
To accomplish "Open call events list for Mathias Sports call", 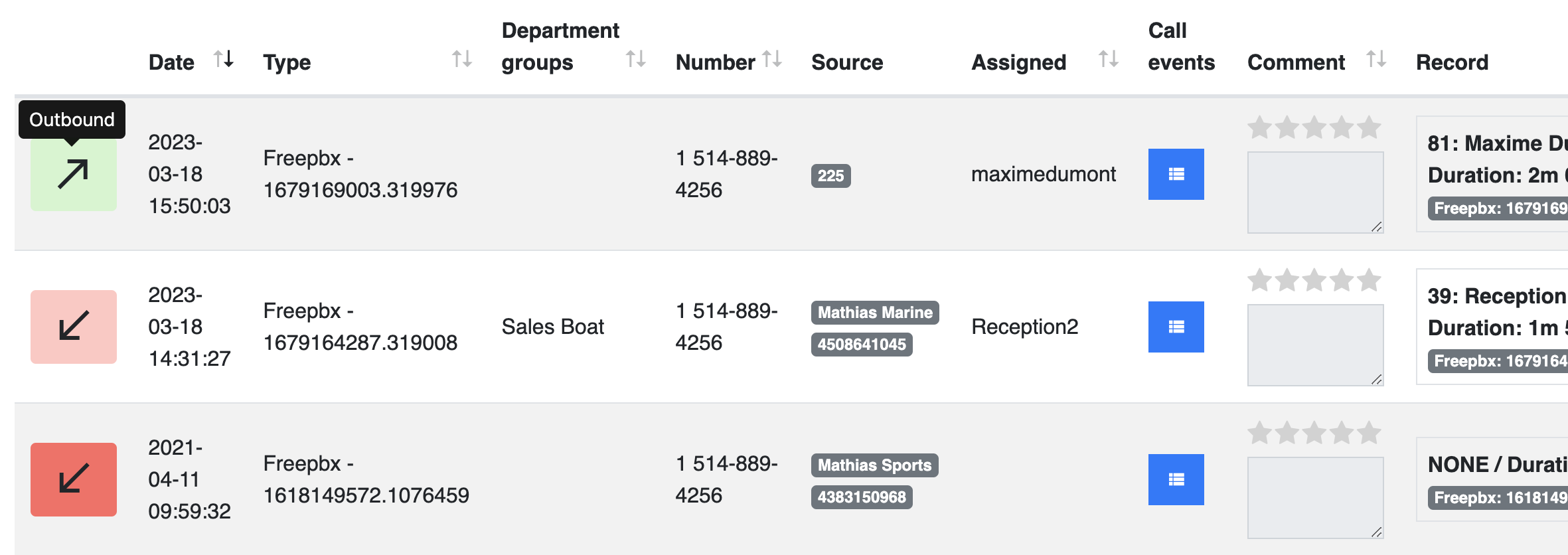I will 1176,479.
